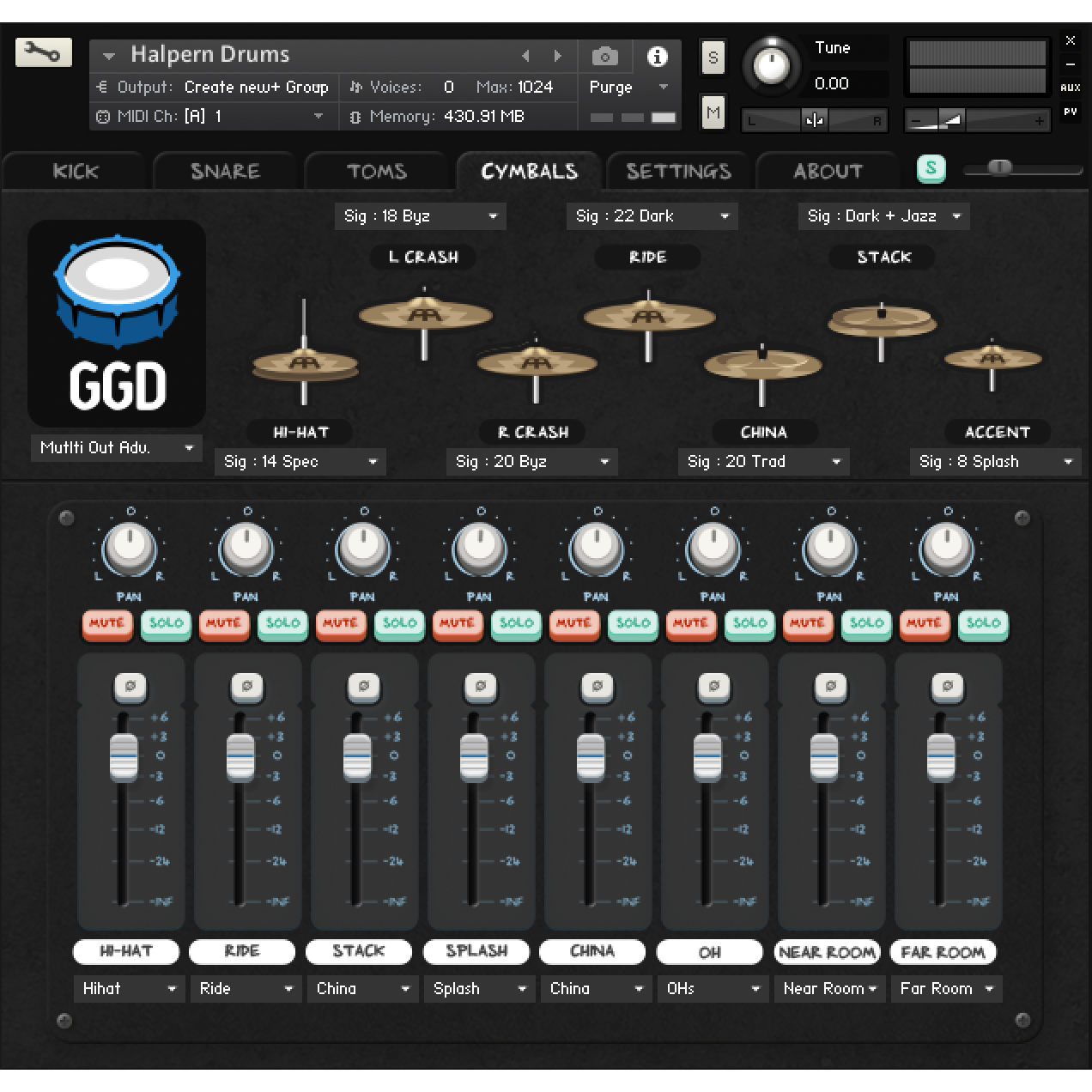
Task: Open the Settings tab
Action: [678, 171]
